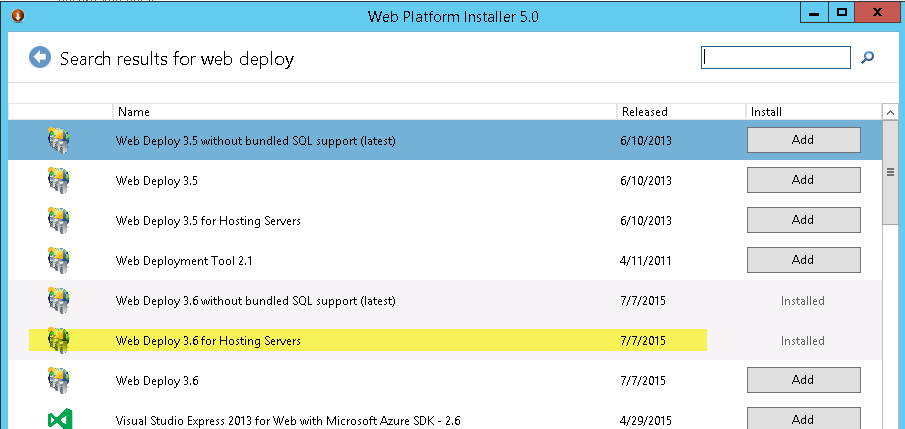Click the "Search results for web deploy" heading
This screenshot has height=429, width=905.
(177, 59)
